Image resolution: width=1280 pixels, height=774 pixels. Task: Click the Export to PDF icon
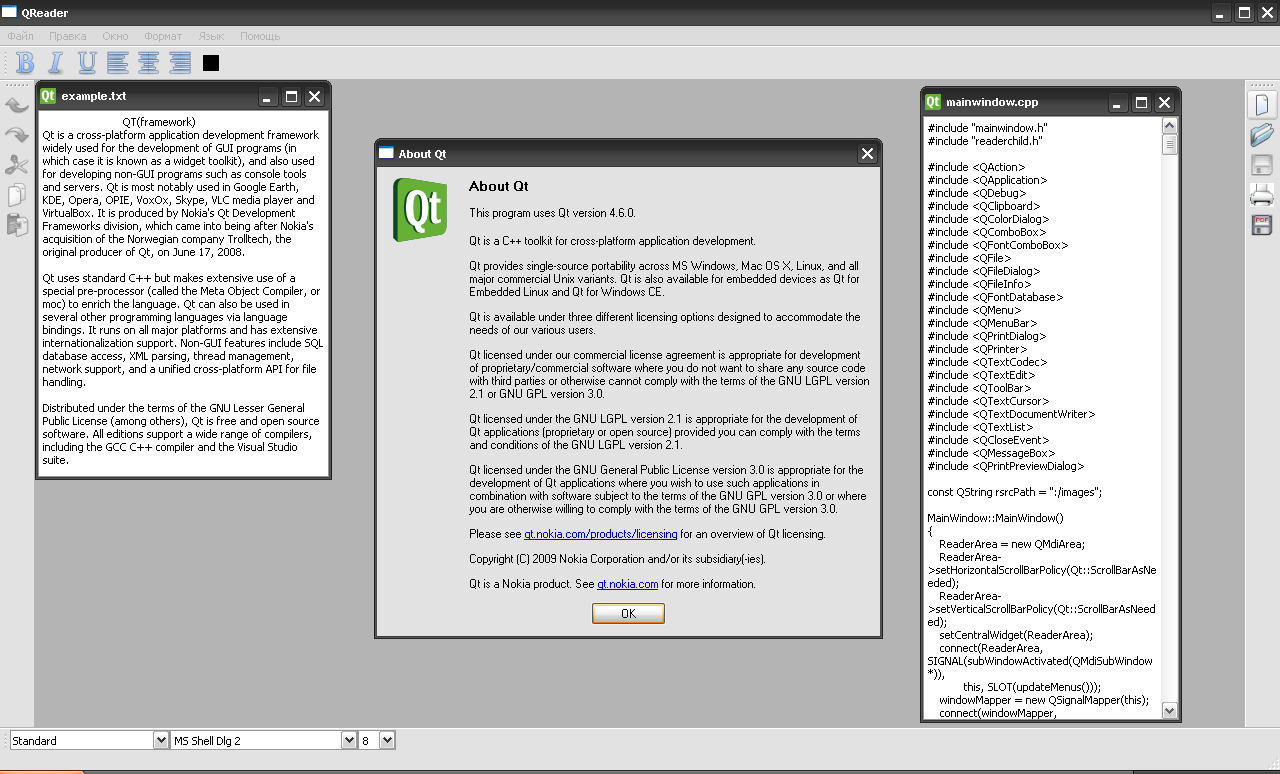[1262, 225]
